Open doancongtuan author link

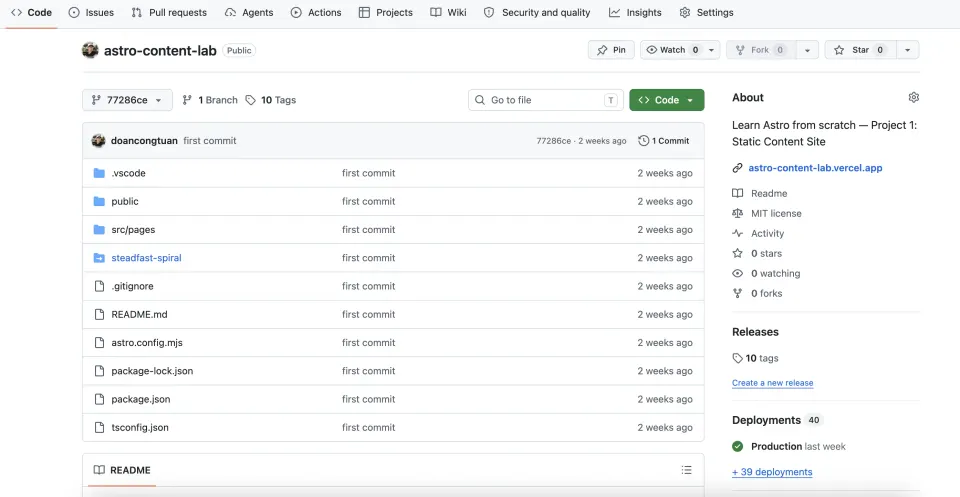(144, 141)
